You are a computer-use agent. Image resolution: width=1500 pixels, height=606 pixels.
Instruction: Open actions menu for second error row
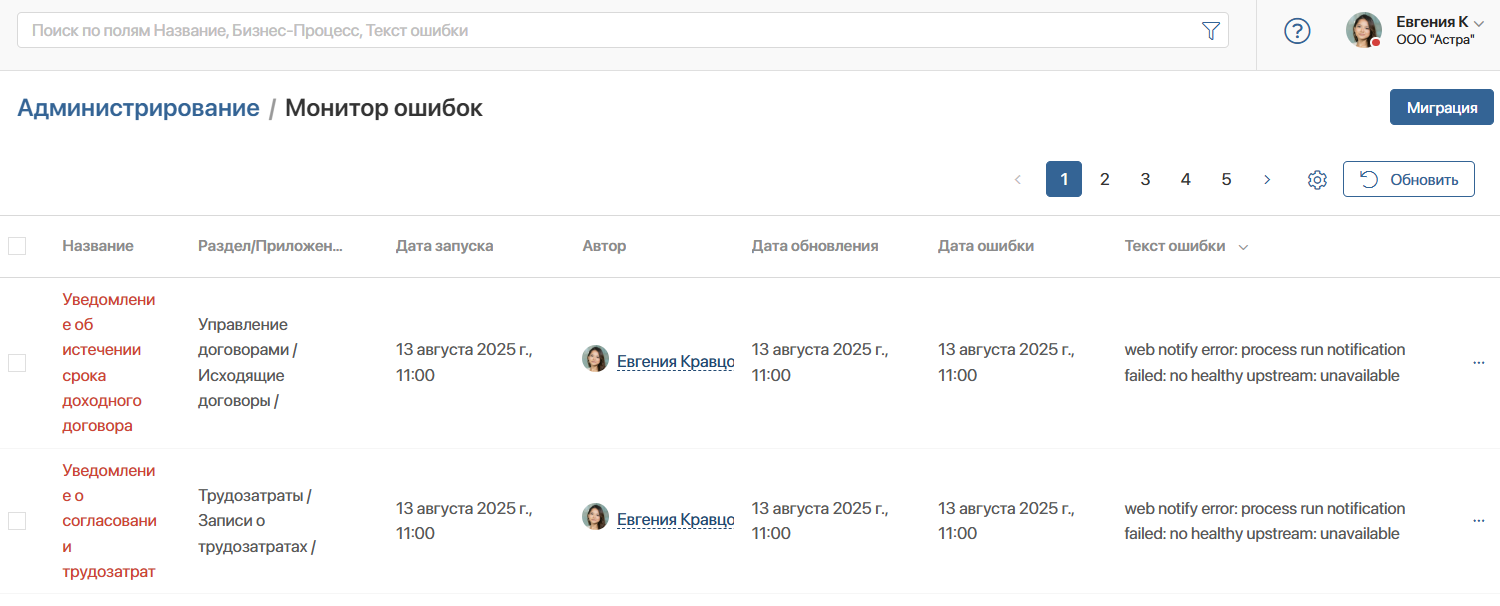[1479, 521]
